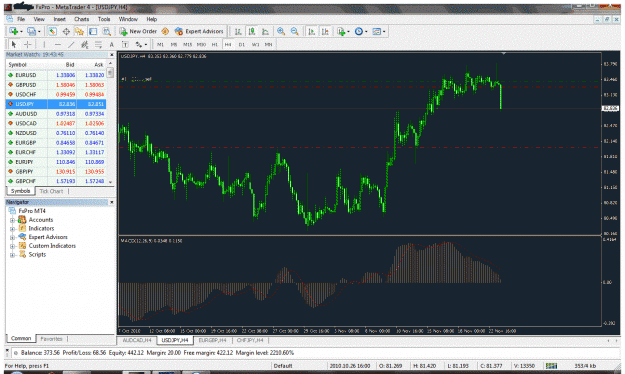The height and width of the screenshot is (374, 625).
Task: Open the CHFJPY,H4 chart tab
Action: coord(250,340)
